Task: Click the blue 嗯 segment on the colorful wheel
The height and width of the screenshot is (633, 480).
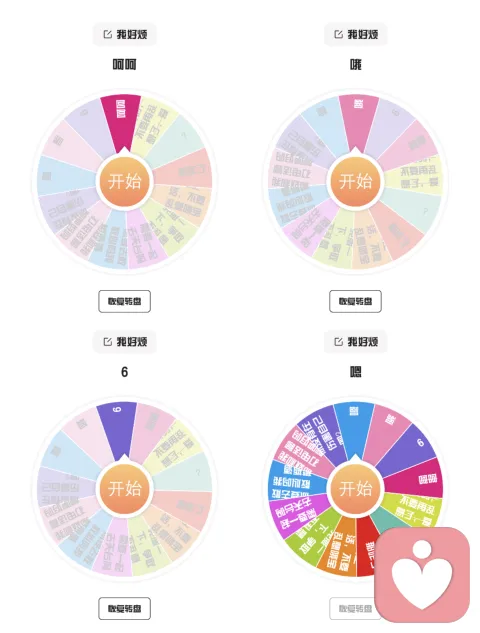Action: click(354, 426)
